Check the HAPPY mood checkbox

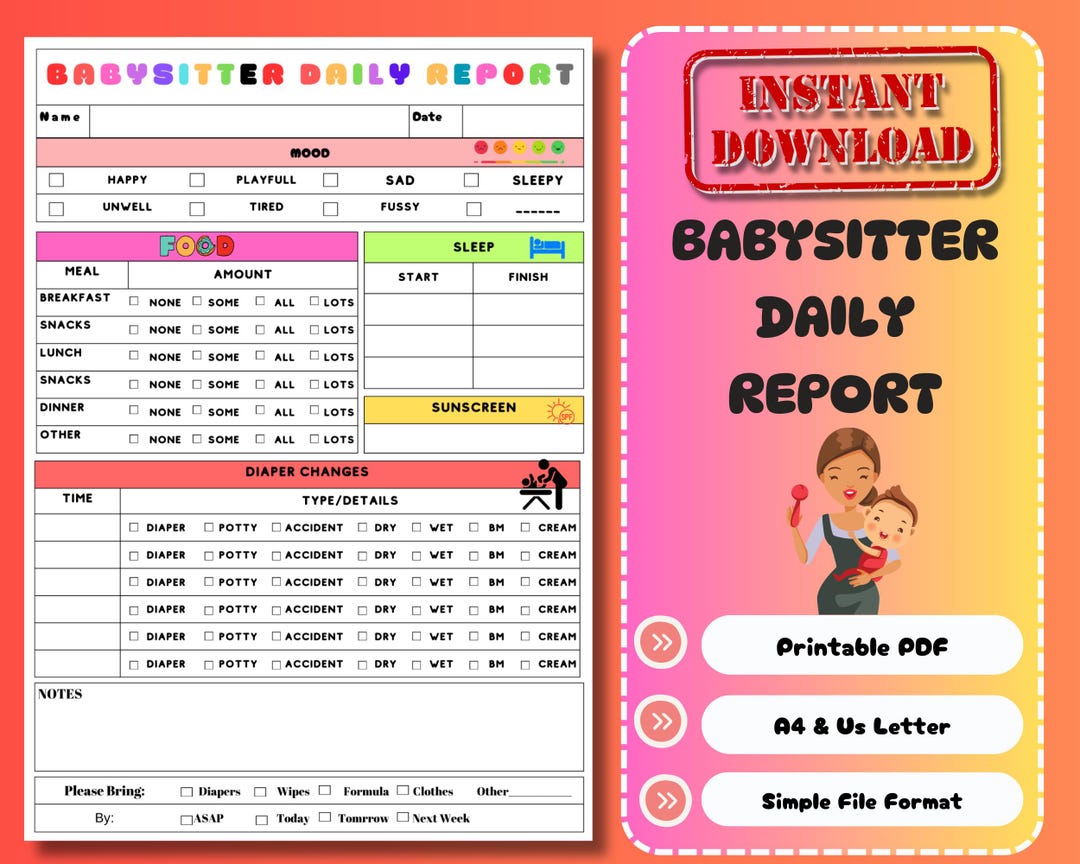coord(56,180)
